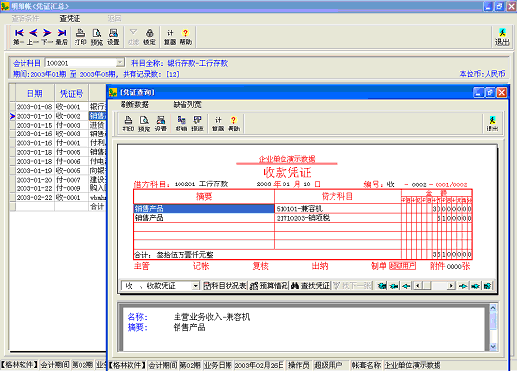Click credit account 510101 cell
The image size is (517, 371).
point(338,209)
